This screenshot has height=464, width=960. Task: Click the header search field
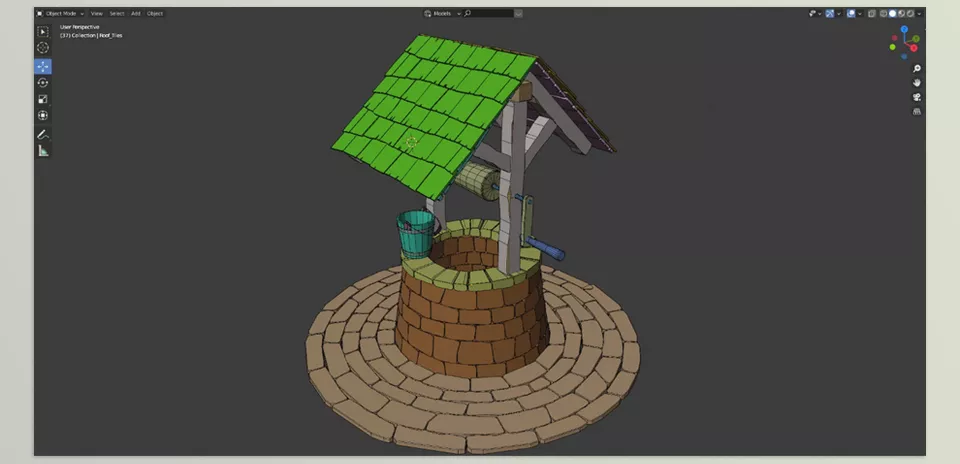[488, 13]
